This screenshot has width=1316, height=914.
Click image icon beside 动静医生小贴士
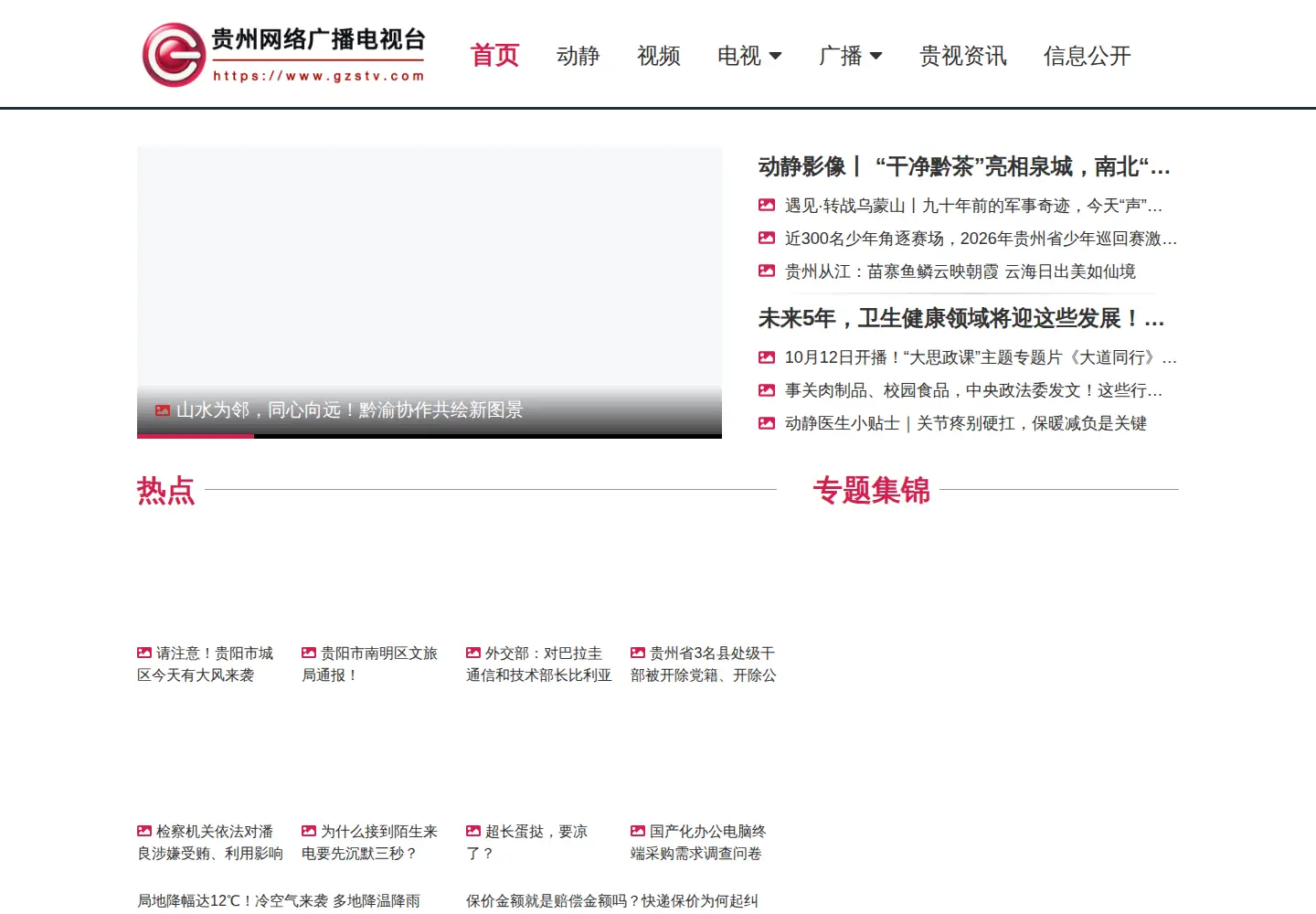(x=767, y=422)
